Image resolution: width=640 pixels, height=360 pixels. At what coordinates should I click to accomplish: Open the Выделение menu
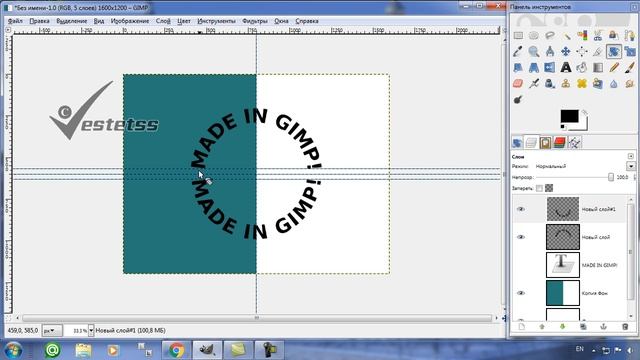click(x=71, y=21)
